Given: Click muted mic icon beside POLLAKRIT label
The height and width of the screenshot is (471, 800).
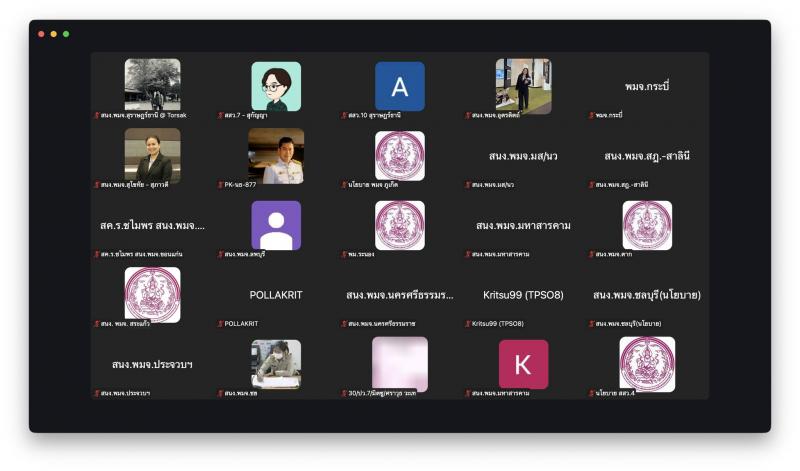Looking at the screenshot, I should (x=220, y=324).
